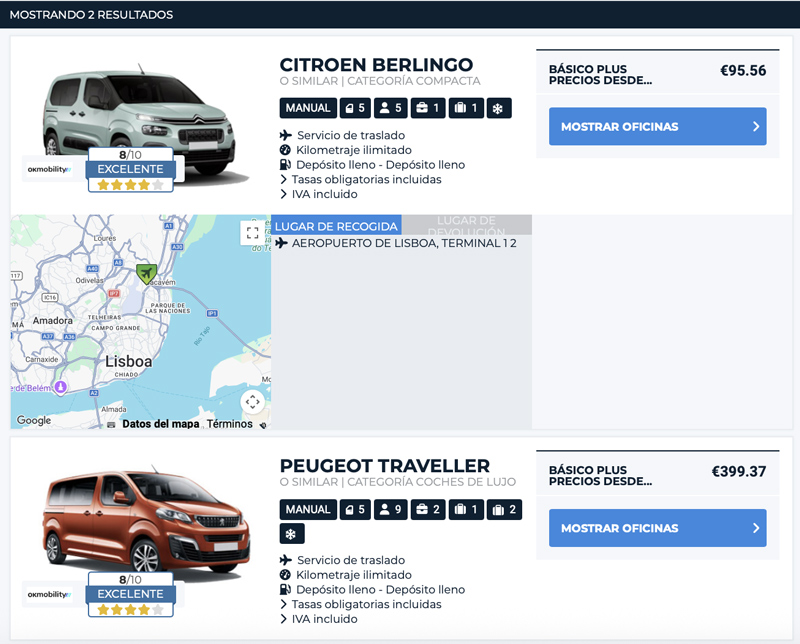
Task: Open the map camera pan control
Action: (253, 402)
